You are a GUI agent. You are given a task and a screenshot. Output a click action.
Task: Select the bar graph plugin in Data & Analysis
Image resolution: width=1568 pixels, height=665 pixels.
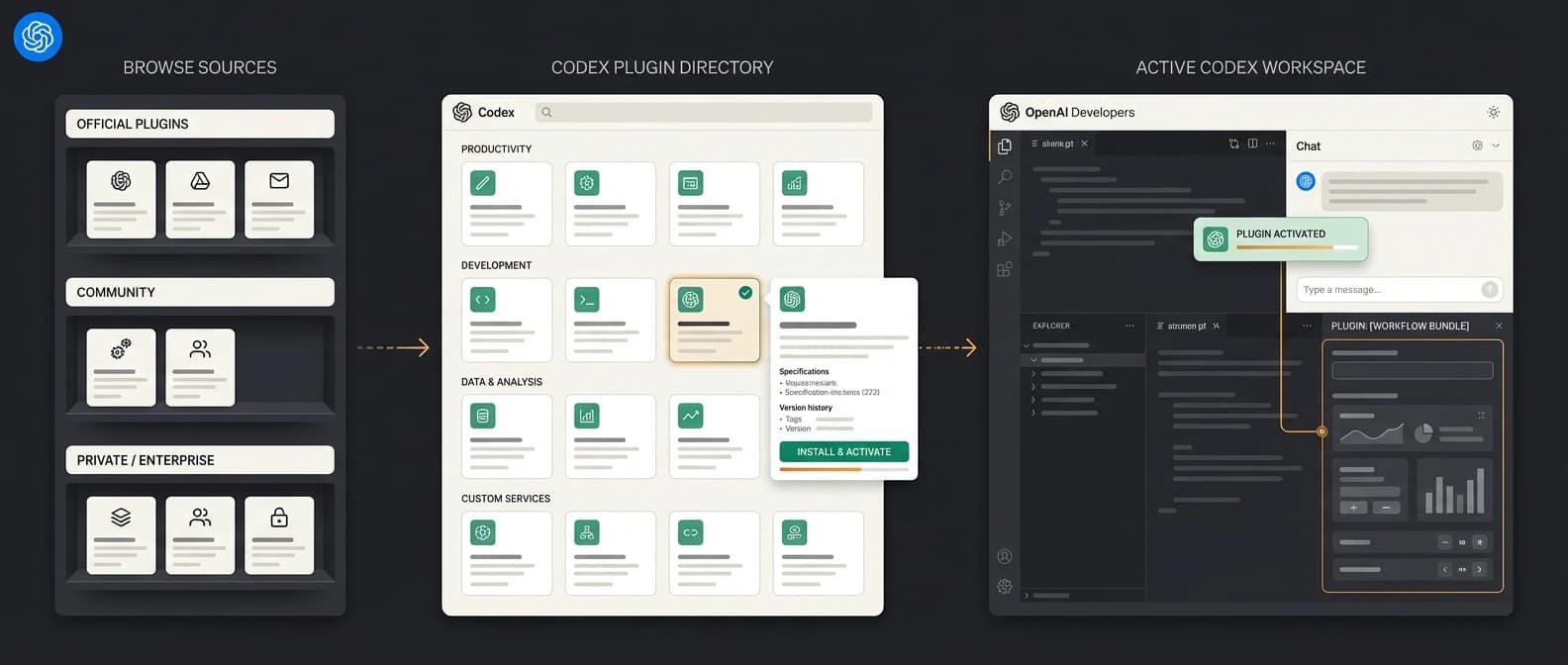[x=611, y=436]
